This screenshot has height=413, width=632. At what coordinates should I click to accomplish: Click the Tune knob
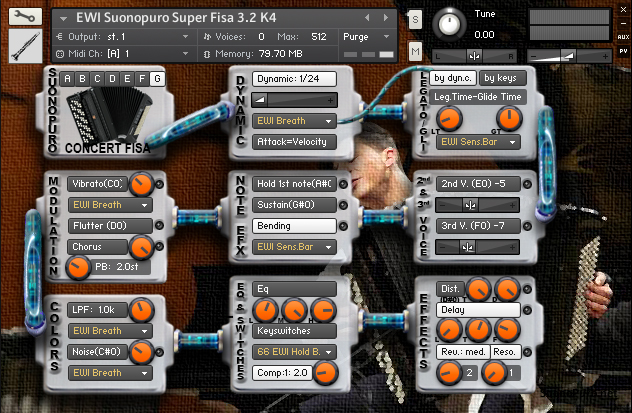pyautogui.click(x=449, y=24)
